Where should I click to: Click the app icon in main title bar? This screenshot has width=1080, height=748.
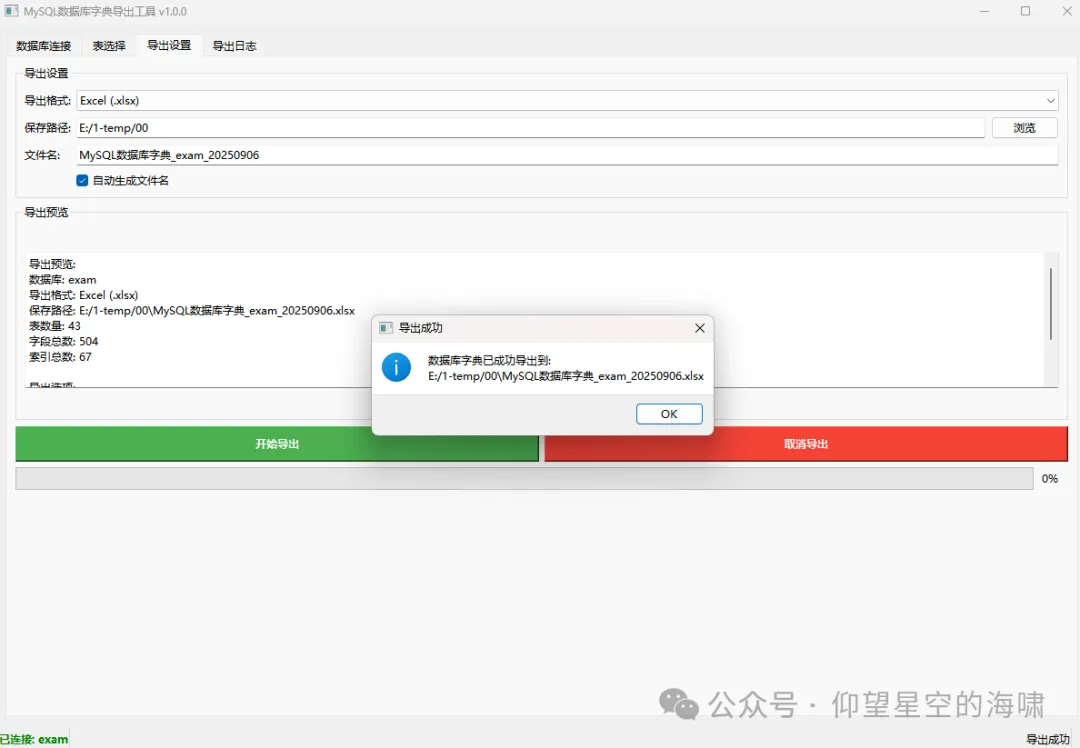11,11
